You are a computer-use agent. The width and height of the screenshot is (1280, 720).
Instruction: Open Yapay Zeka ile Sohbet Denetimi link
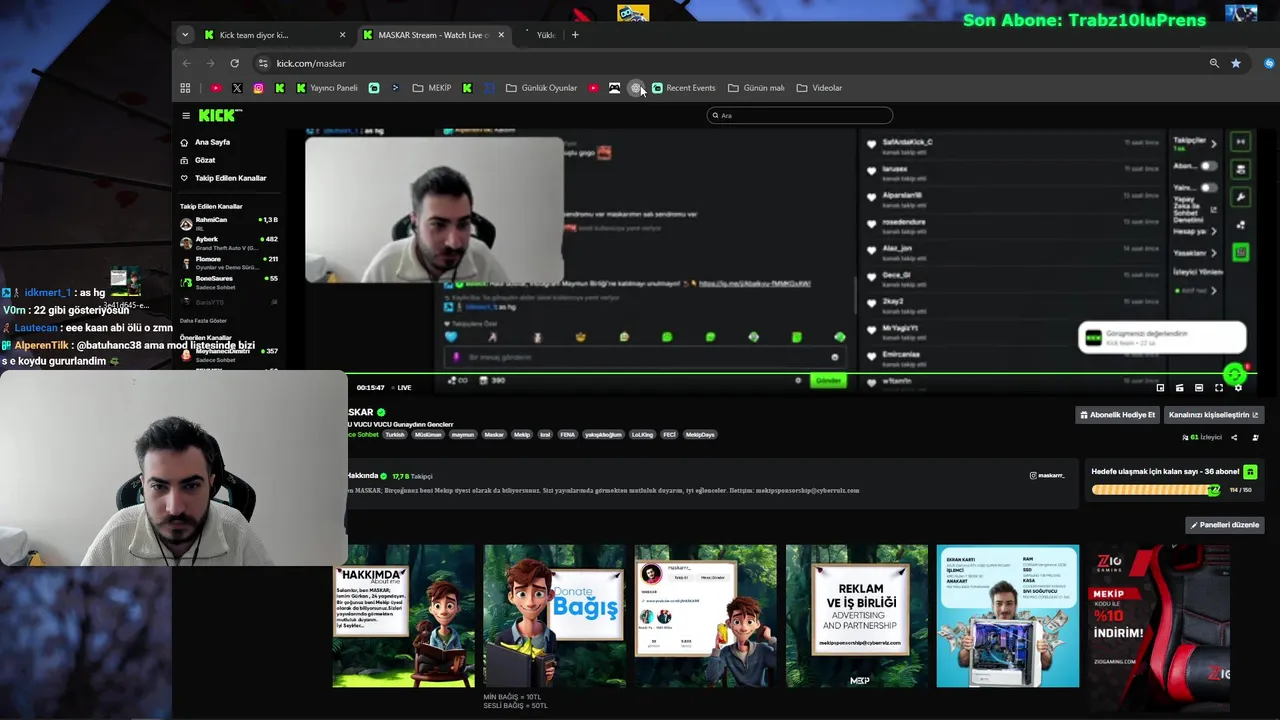pyautogui.click(x=1194, y=209)
